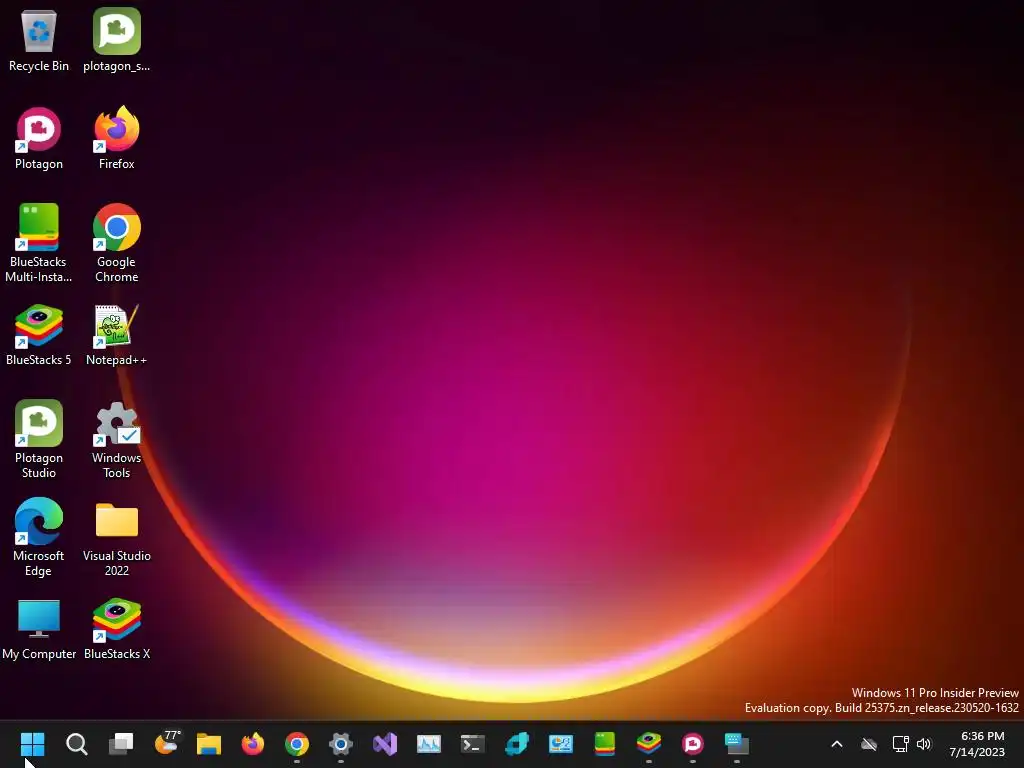Select the Google Chrome desktop shortcut
This screenshot has width=1024, height=768.
point(116,243)
